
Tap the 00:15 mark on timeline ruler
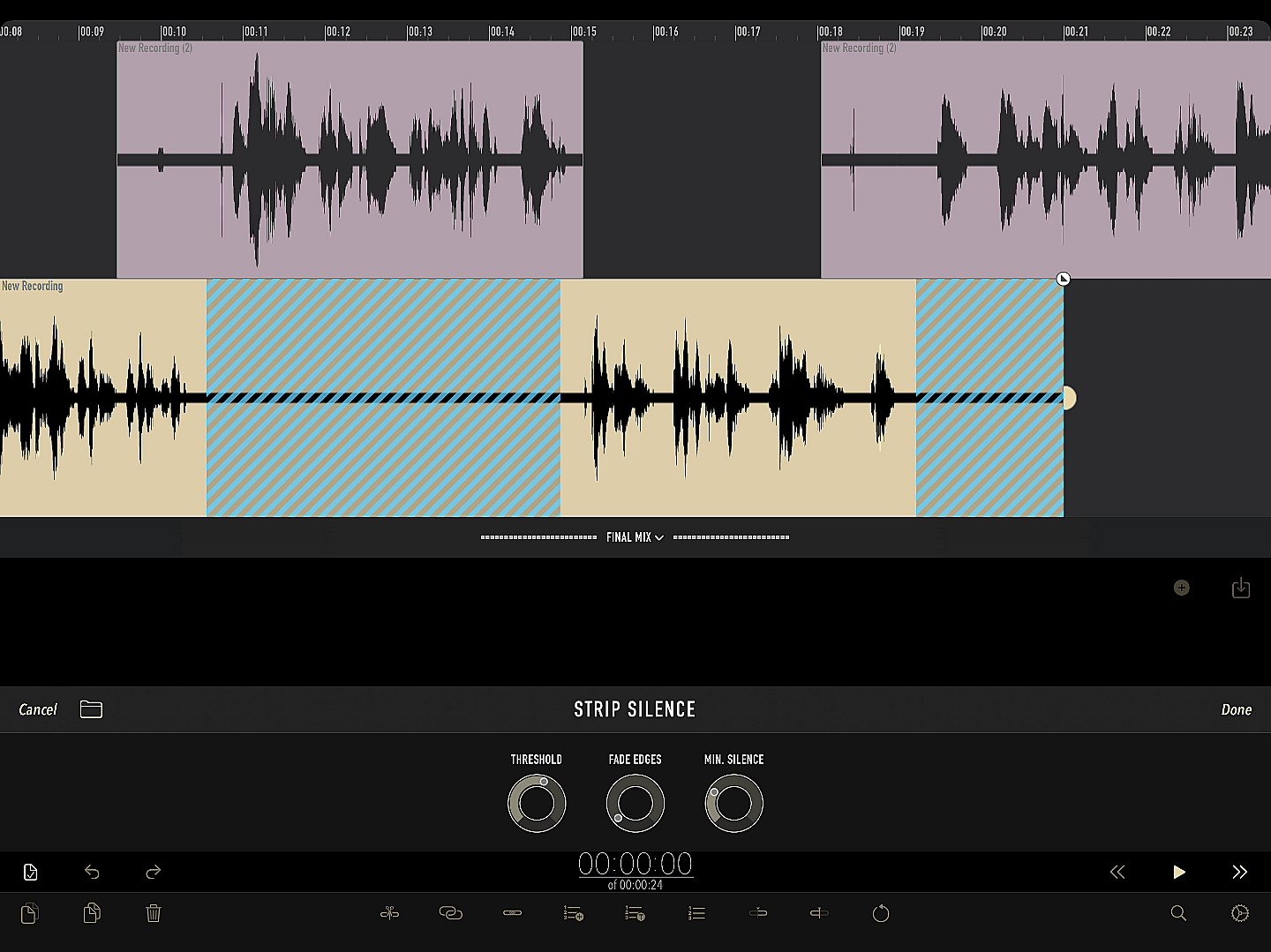click(583, 32)
